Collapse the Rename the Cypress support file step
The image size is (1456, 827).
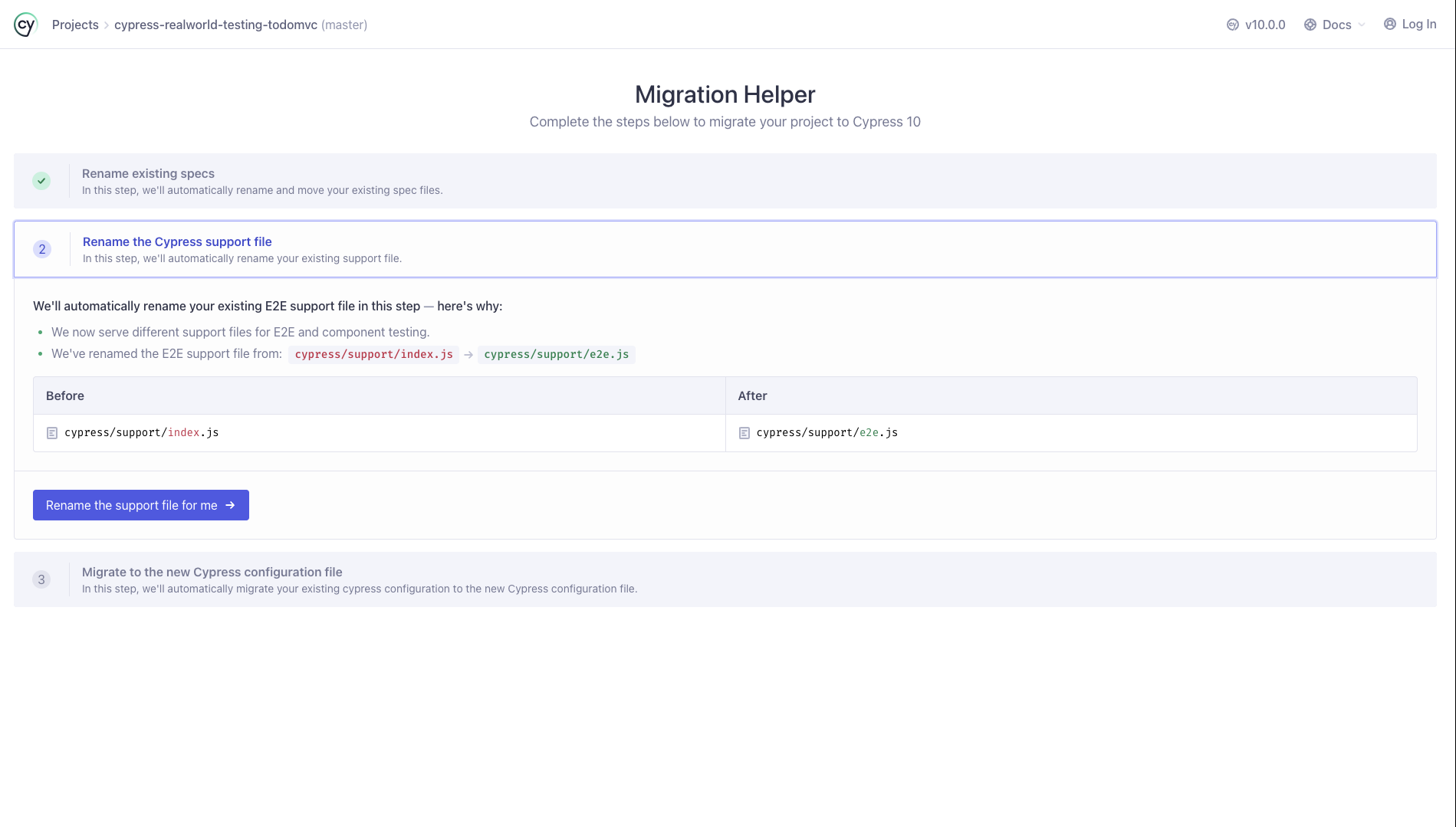click(x=725, y=249)
